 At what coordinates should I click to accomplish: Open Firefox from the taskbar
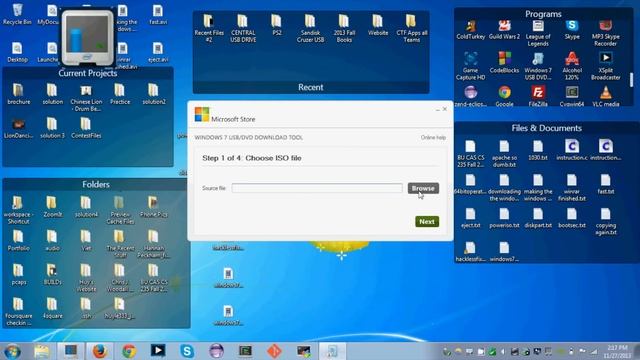click(x=99, y=351)
